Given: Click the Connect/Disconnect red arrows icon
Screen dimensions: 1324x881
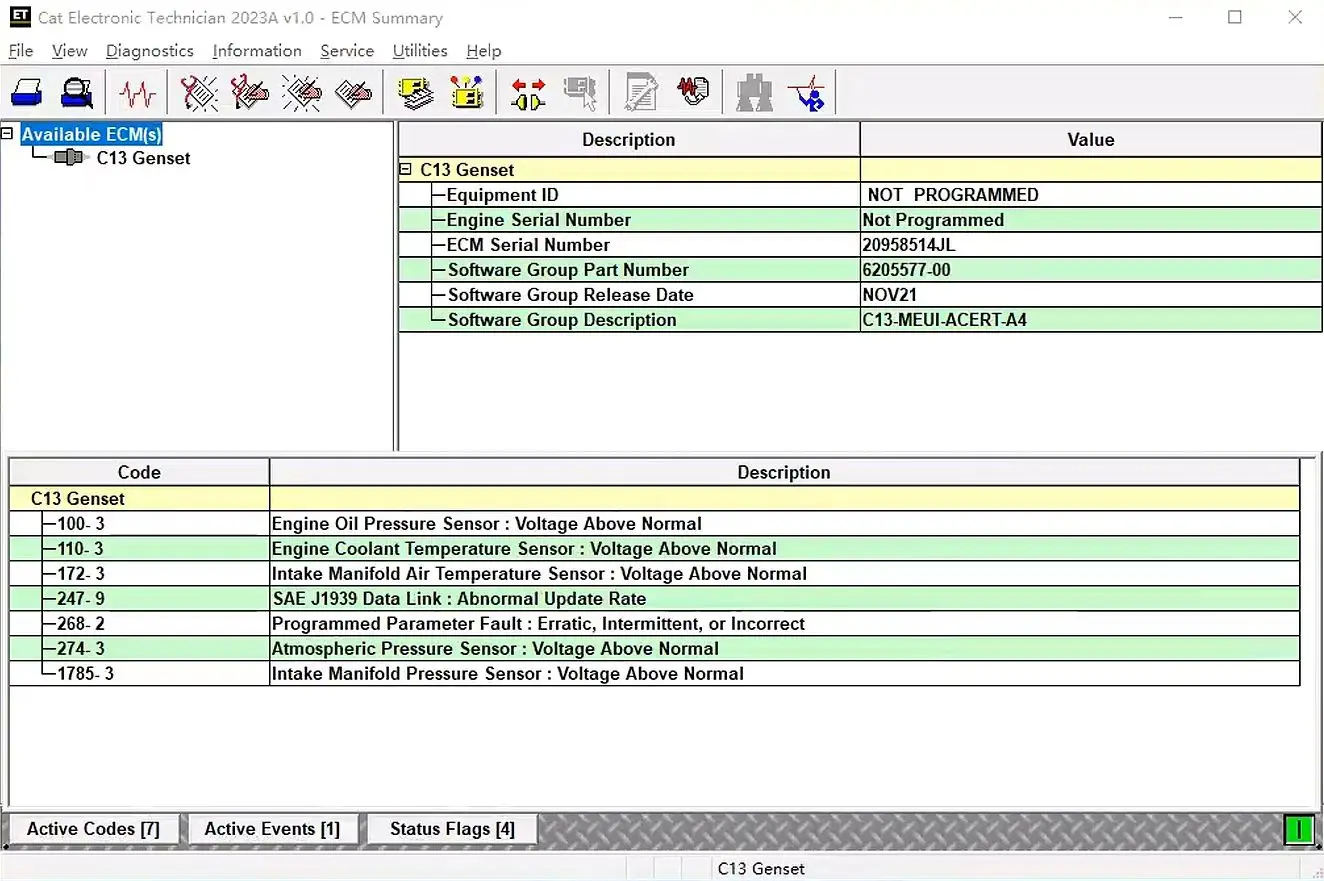Looking at the screenshot, I should coord(528,93).
